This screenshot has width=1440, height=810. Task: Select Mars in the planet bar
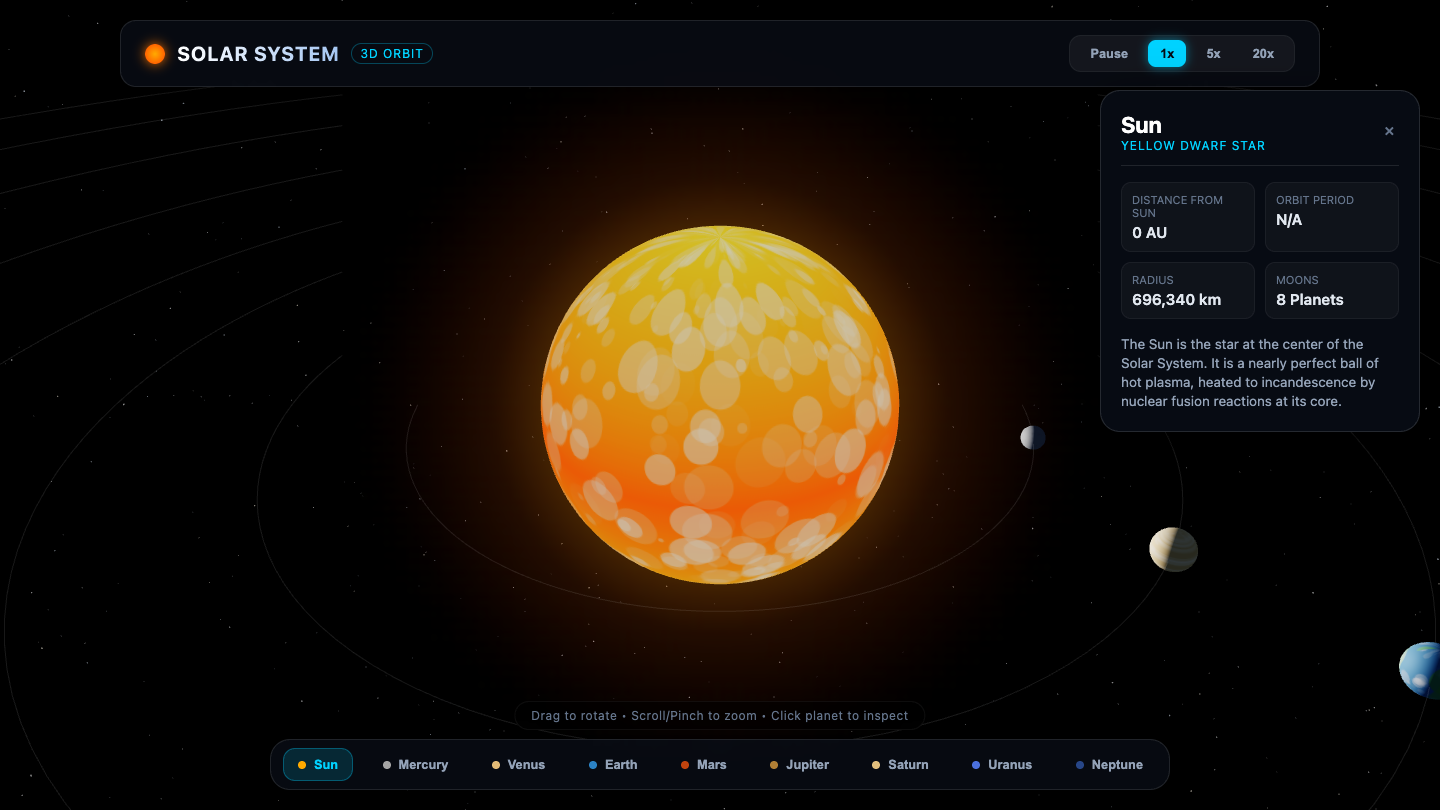(x=704, y=765)
